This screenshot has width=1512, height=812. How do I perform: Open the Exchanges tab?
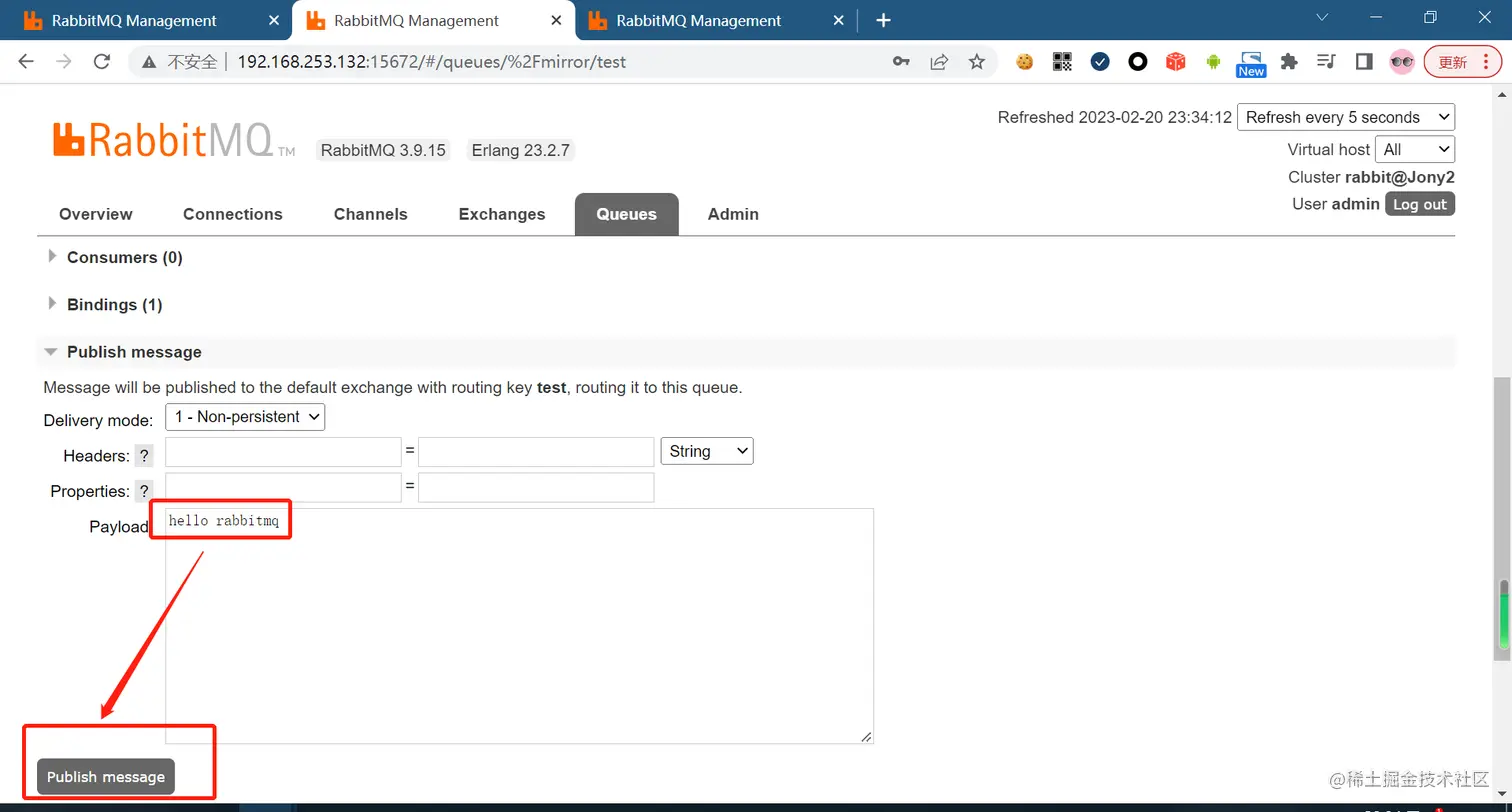click(502, 214)
